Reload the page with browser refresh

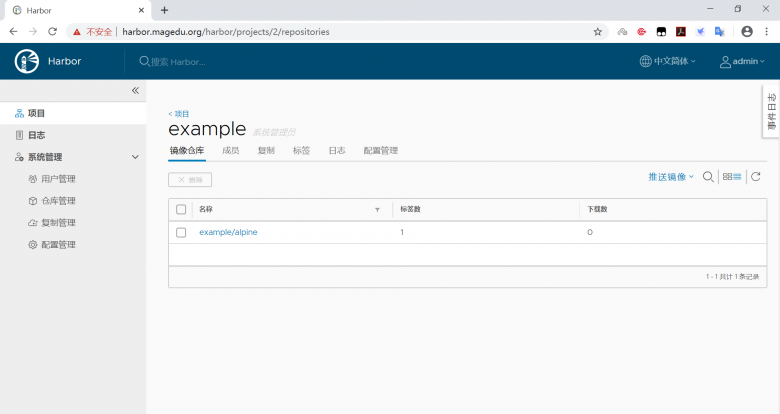tap(52, 31)
